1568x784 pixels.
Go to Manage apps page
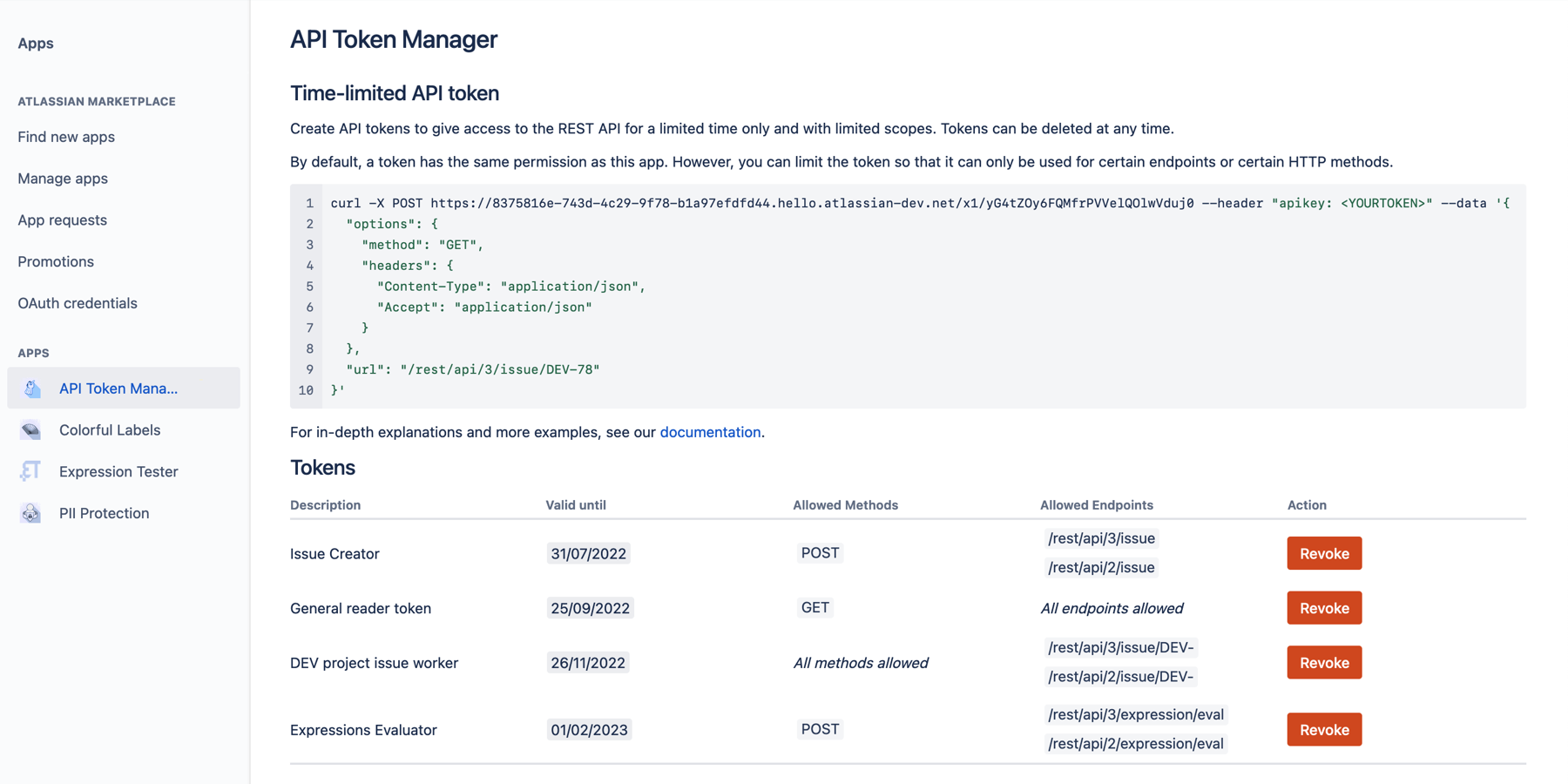(63, 179)
